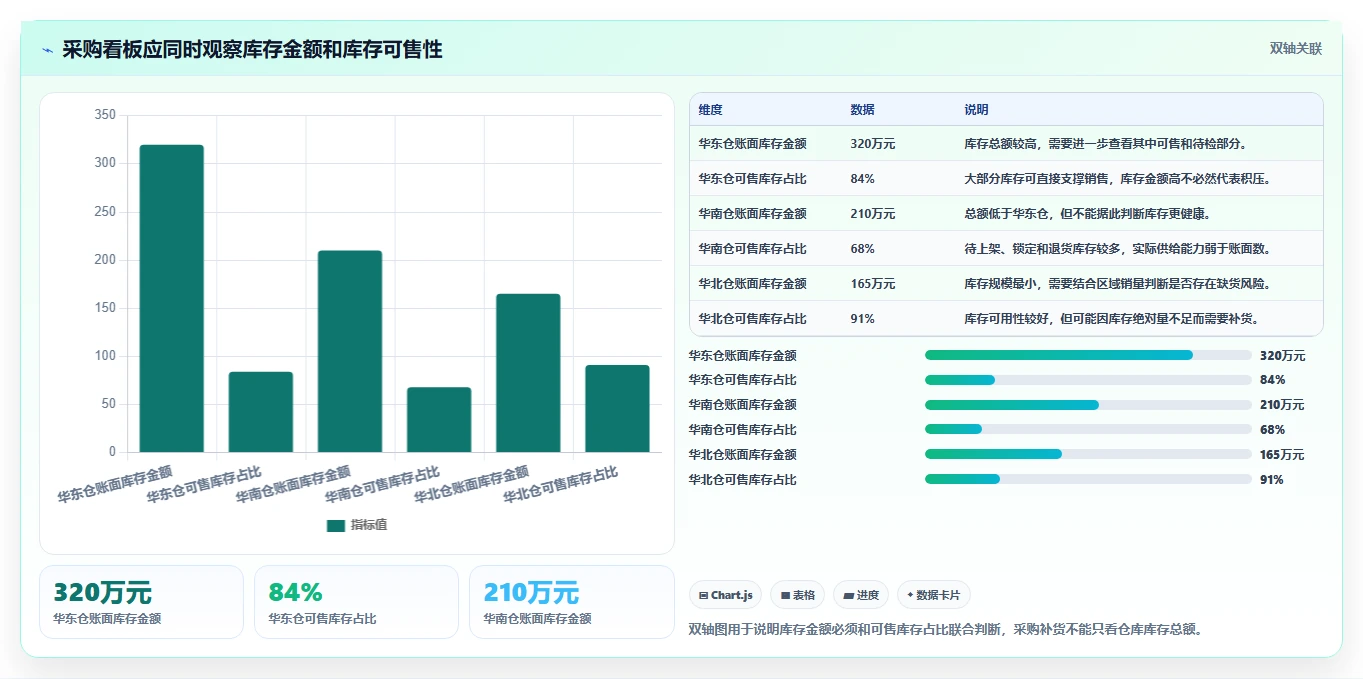Click the 双轴关联 label in header
Screen dimensions: 1363x679
tap(1296, 49)
